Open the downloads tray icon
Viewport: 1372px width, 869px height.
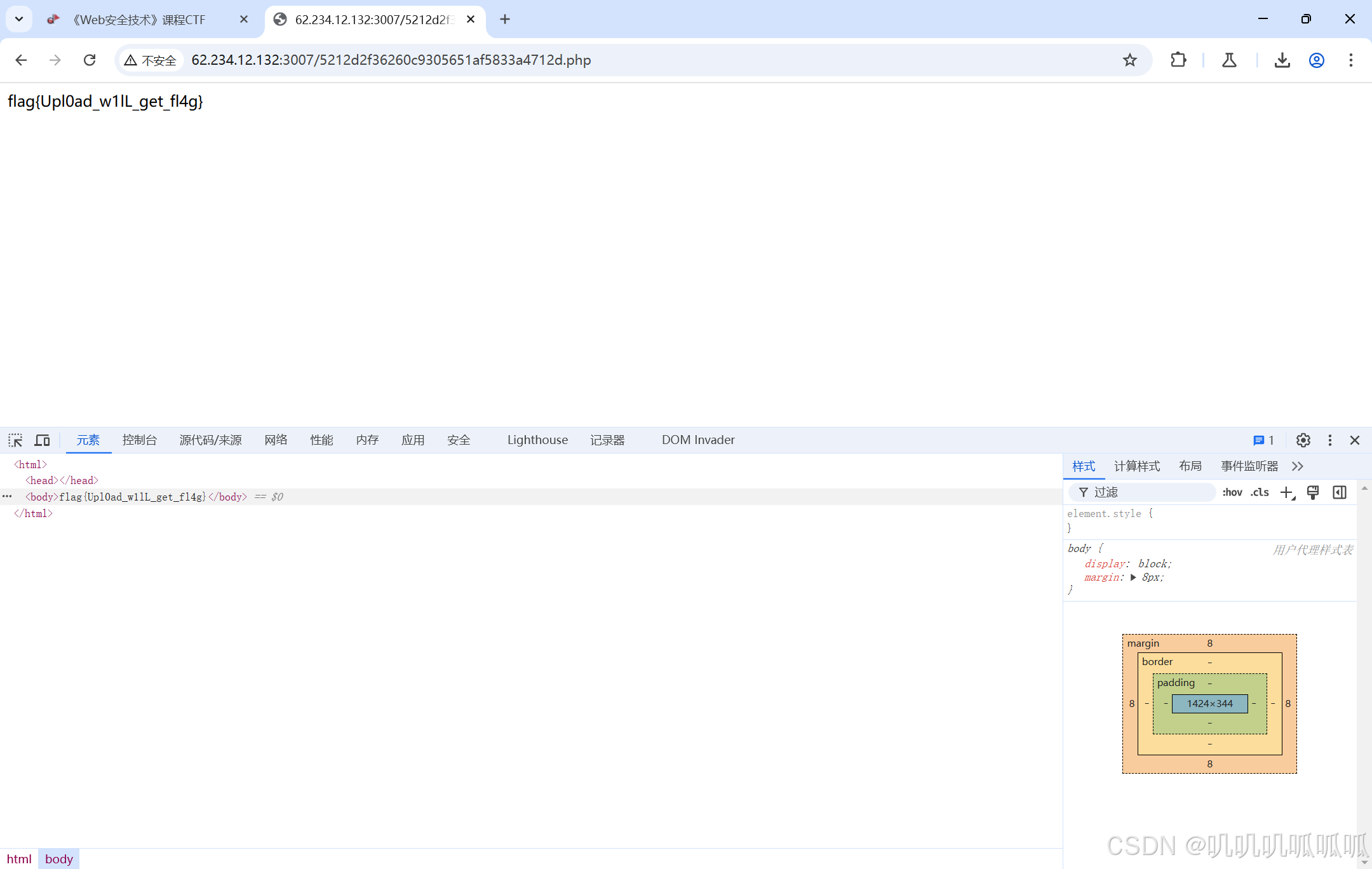coord(1282,60)
